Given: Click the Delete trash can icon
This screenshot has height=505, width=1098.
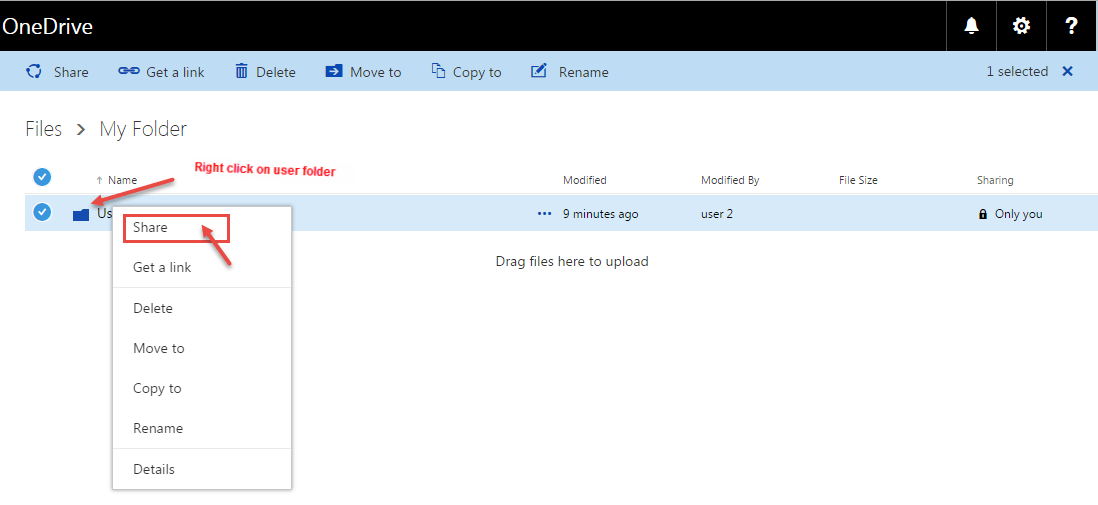Looking at the screenshot, I should click(242, 71).
